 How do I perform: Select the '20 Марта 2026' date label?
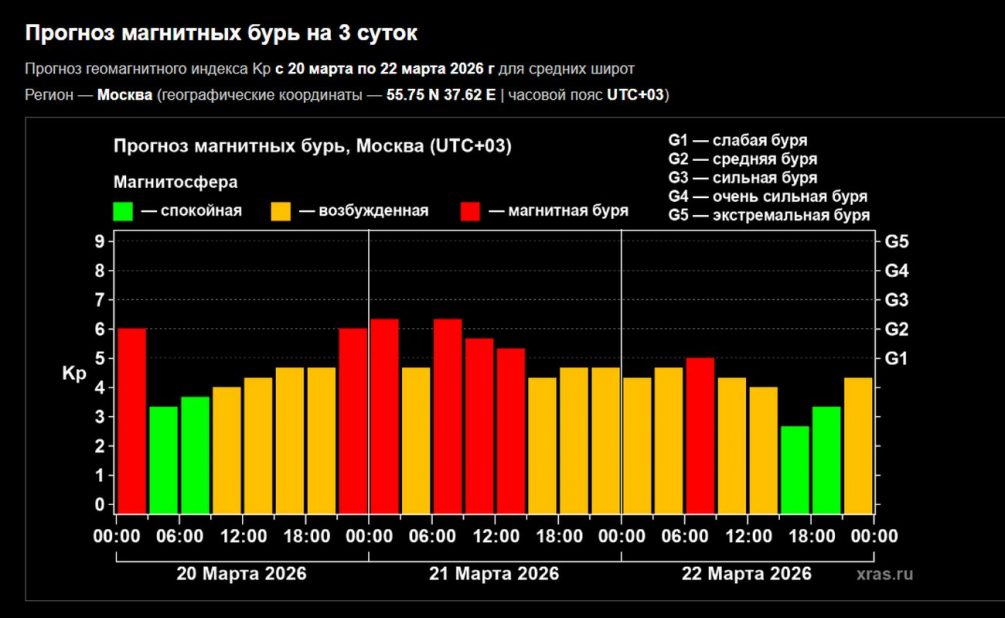click(242, 574)
